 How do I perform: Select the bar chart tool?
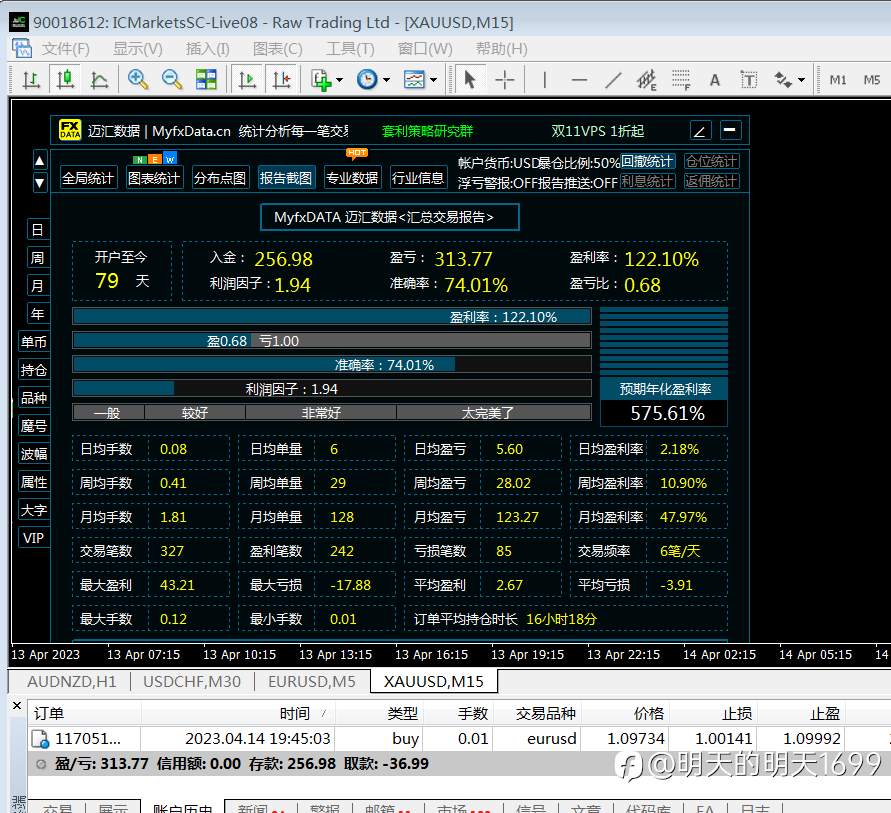(31, 80)
